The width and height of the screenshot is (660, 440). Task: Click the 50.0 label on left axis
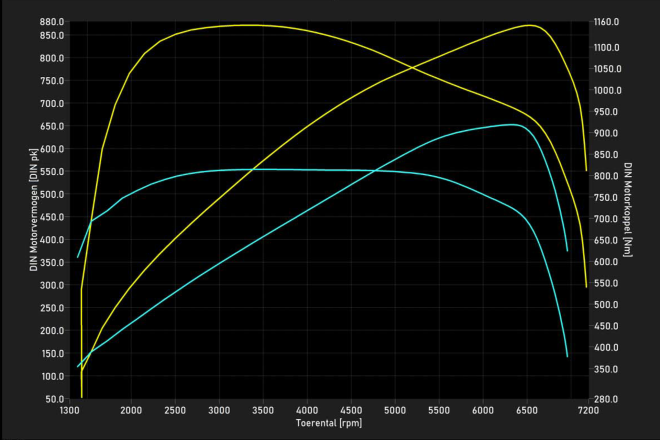(55, 399)
